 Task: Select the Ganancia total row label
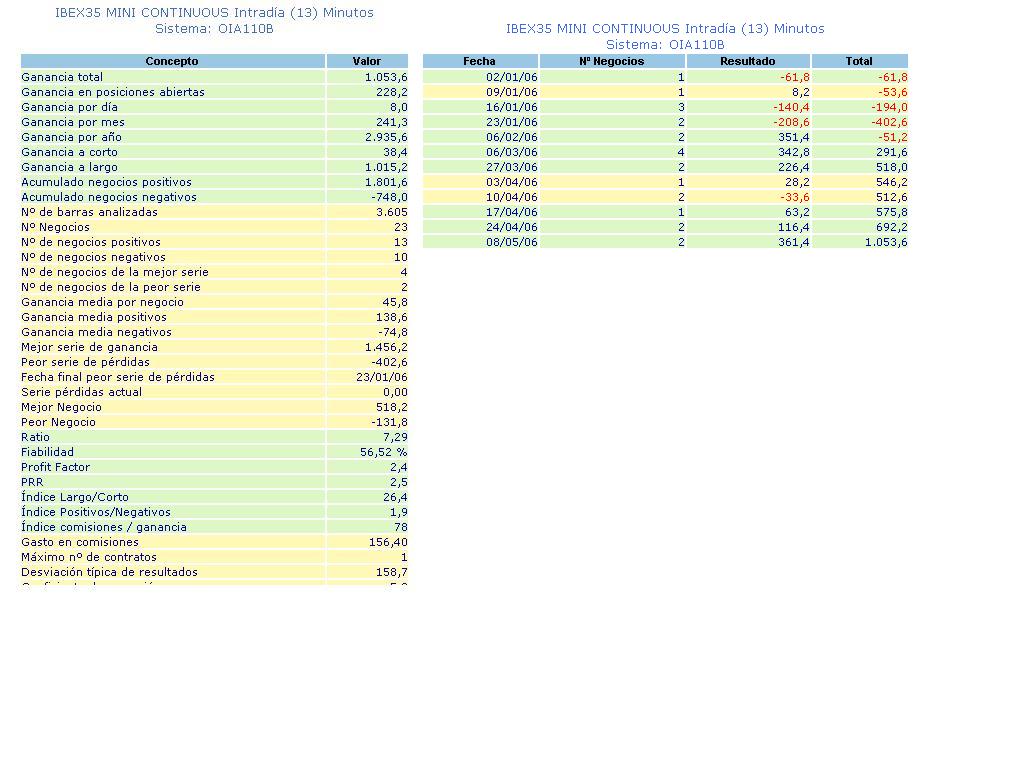[x=62, y=77]
